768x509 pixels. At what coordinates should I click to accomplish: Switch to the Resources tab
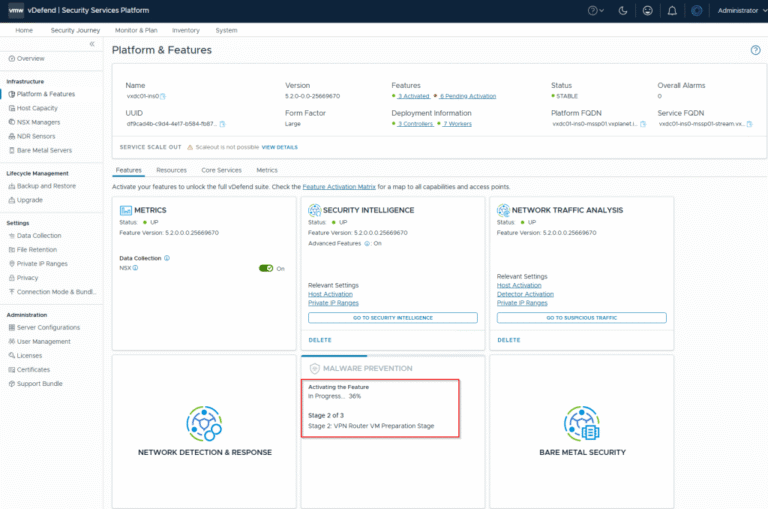(x=171, y=170)
